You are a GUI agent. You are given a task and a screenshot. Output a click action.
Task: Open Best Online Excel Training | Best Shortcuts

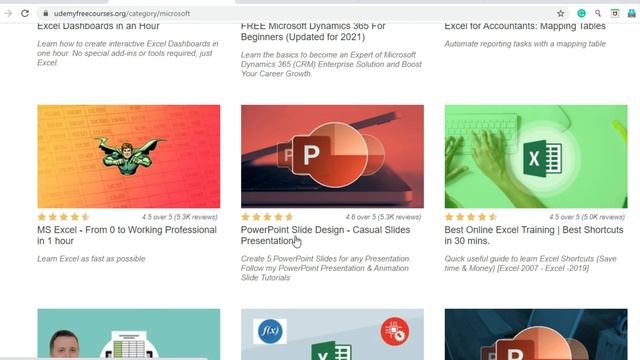[x=534, y=235]
